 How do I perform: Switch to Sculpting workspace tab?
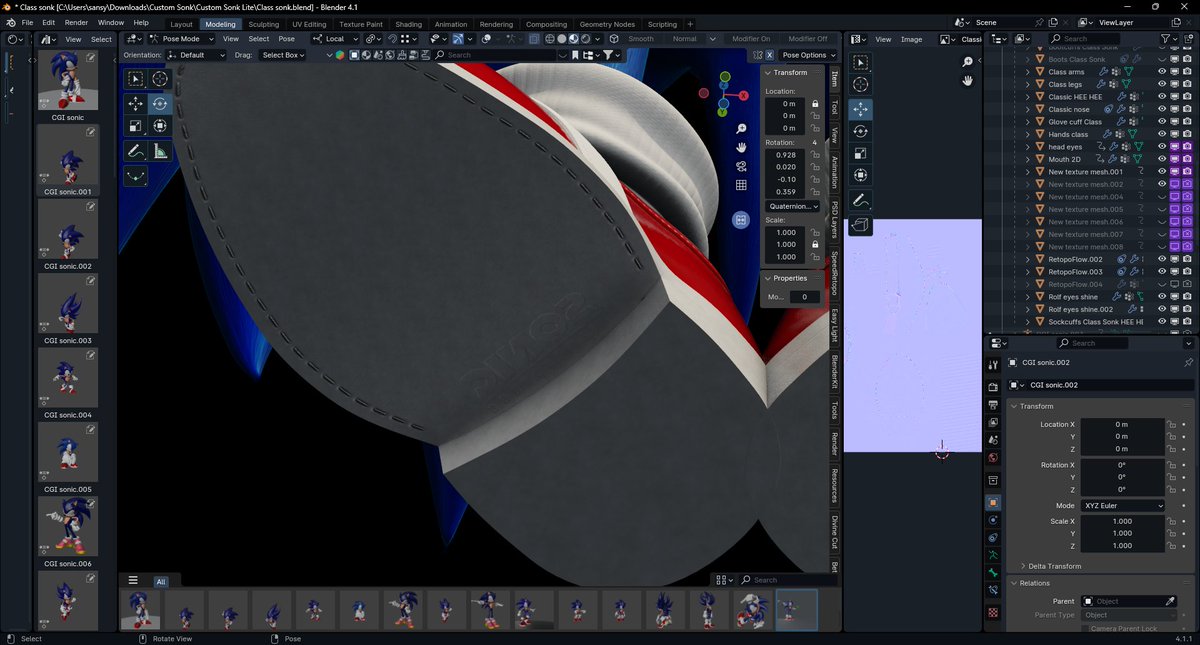pos(264,24)
